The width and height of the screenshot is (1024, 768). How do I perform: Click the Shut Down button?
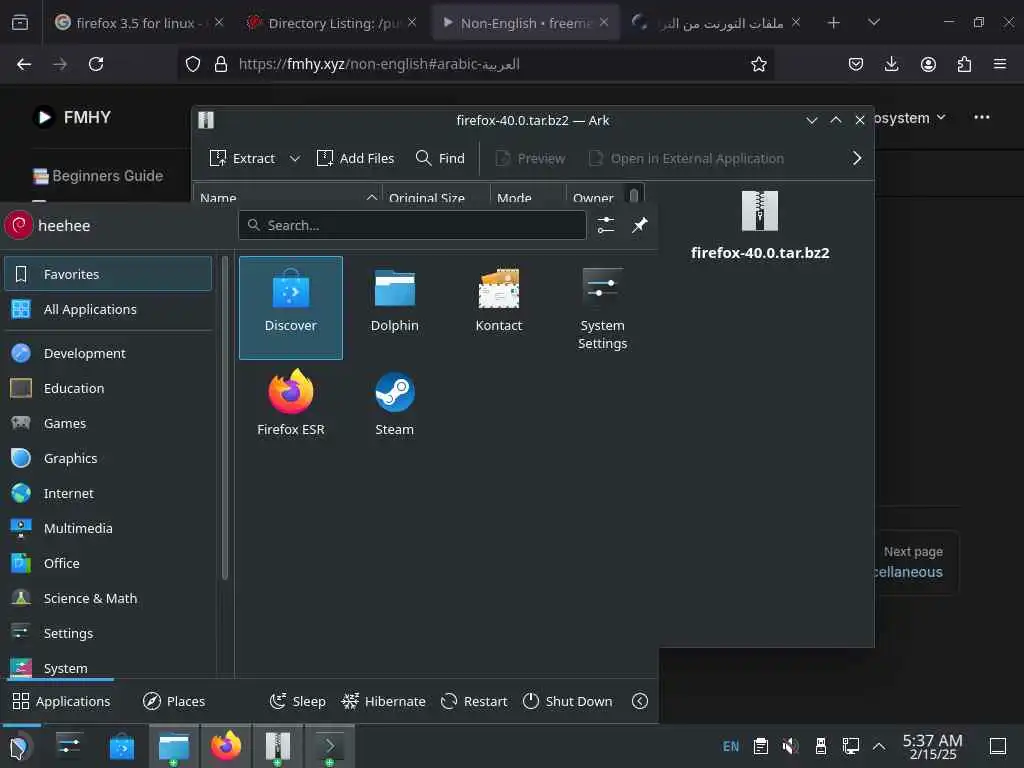[x=568, y=701]
